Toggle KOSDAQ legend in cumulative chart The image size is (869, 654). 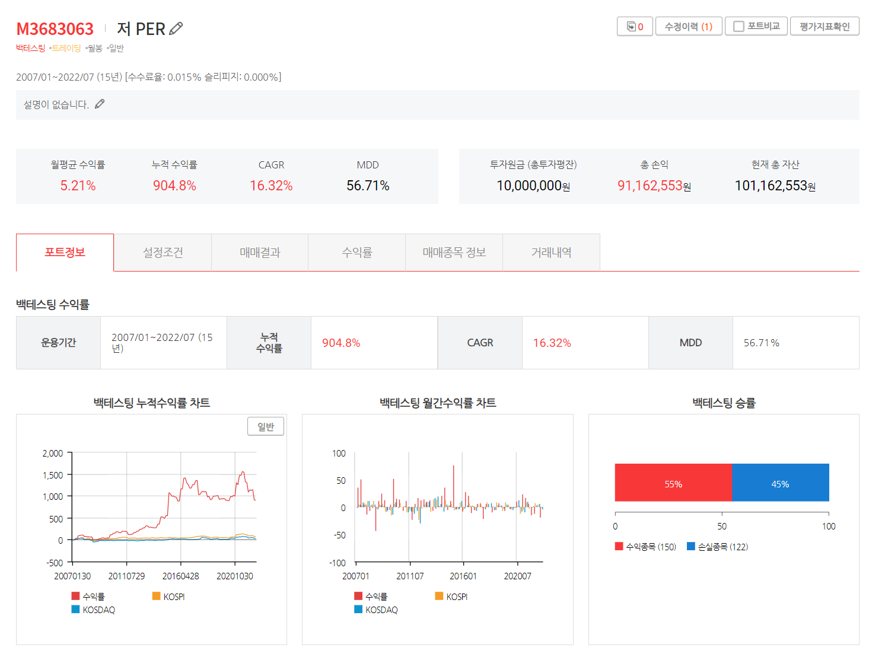(x=93, y=610)
